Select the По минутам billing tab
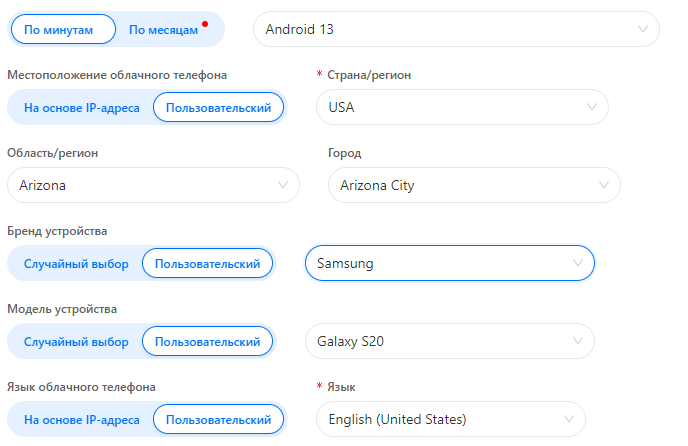The height and width of the screenshot is (446, 688). tap(63, 29)
